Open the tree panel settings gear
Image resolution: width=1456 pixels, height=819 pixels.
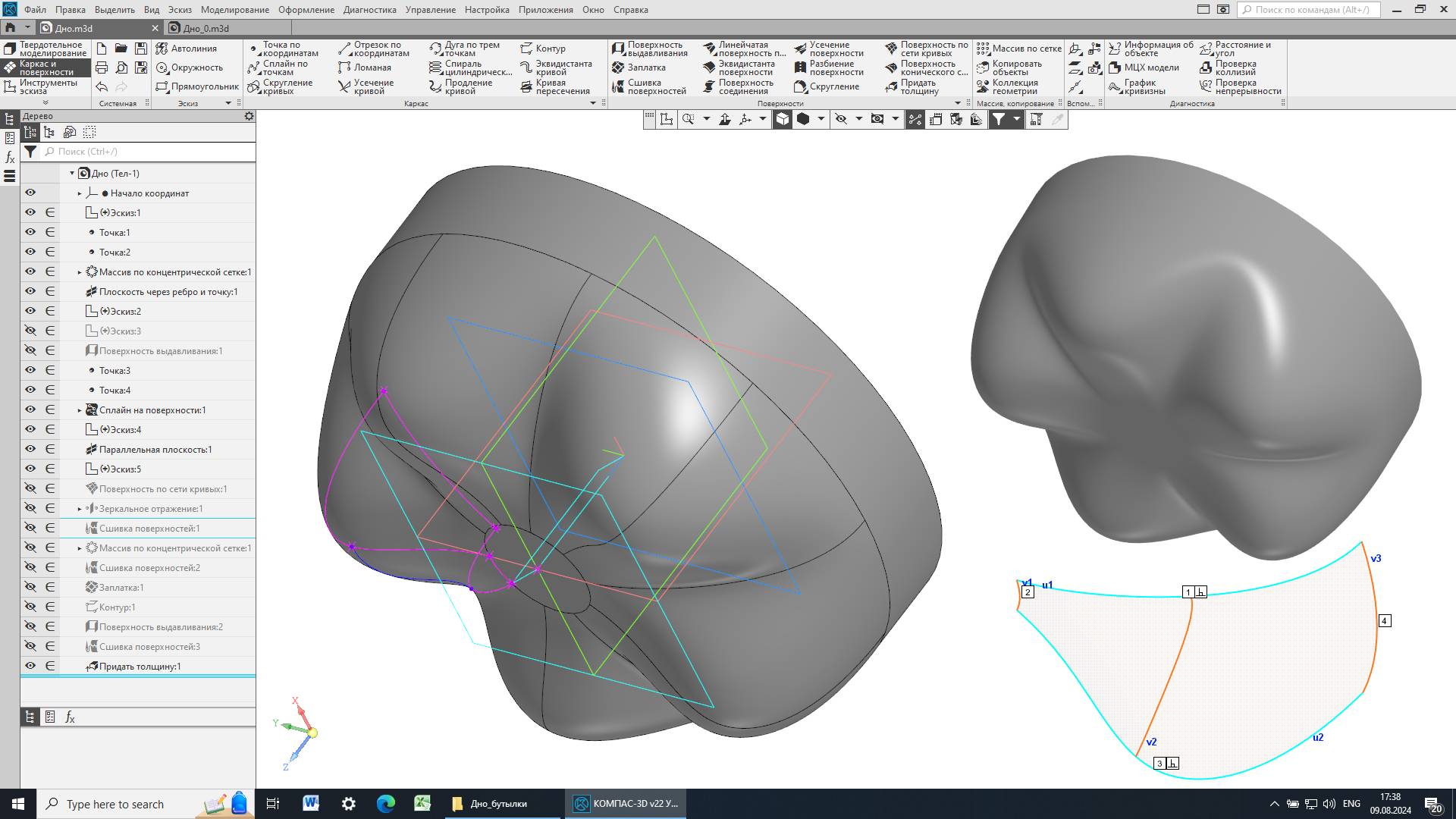tap(249, 116)
